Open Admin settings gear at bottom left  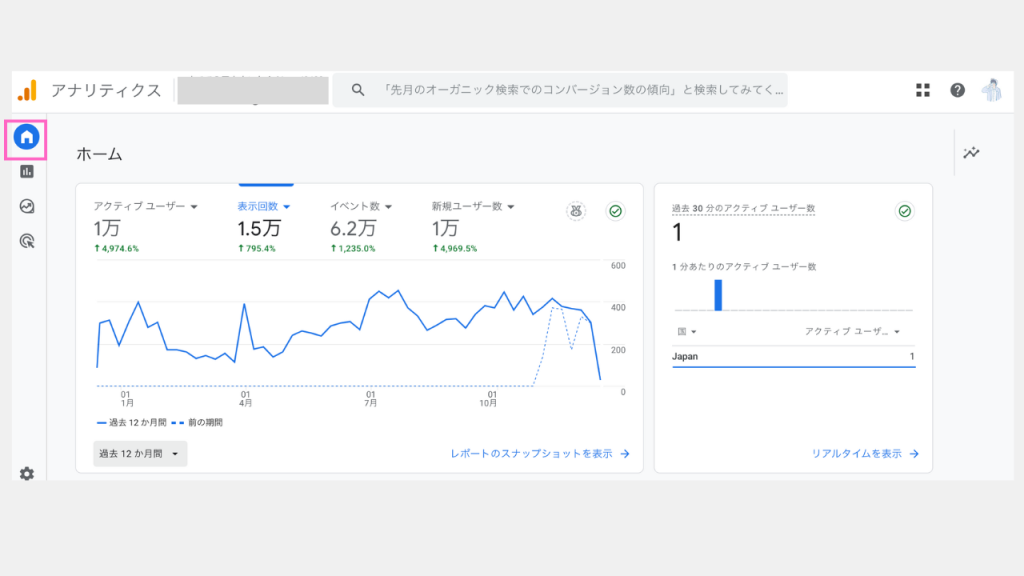27,474
